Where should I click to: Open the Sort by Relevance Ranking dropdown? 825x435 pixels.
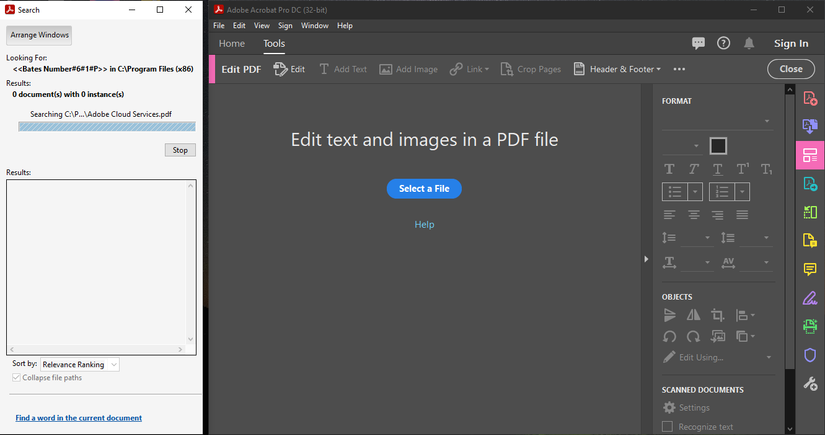tap(79, 365)
